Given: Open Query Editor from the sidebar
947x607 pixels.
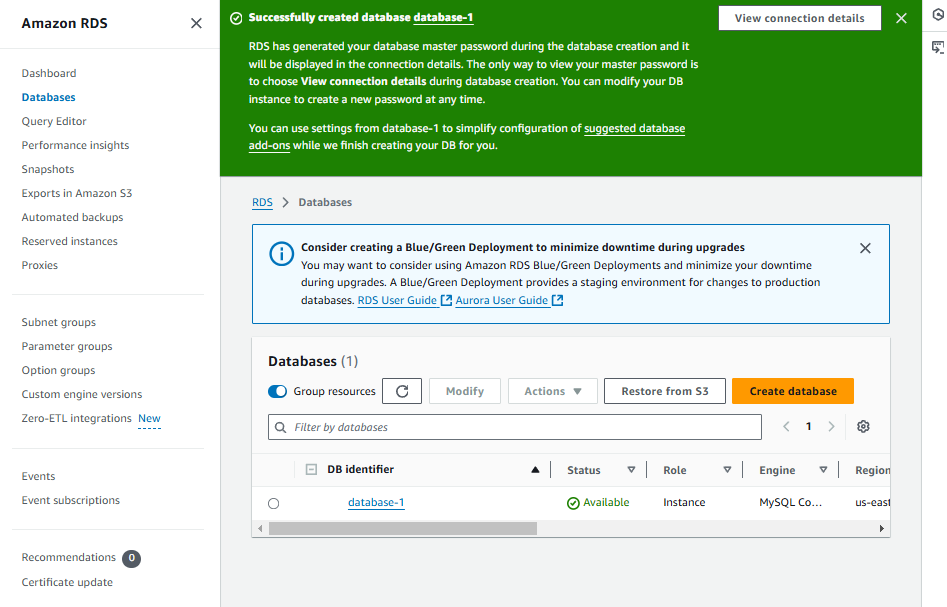Looking at the screenshot, I should pos(56,121).
